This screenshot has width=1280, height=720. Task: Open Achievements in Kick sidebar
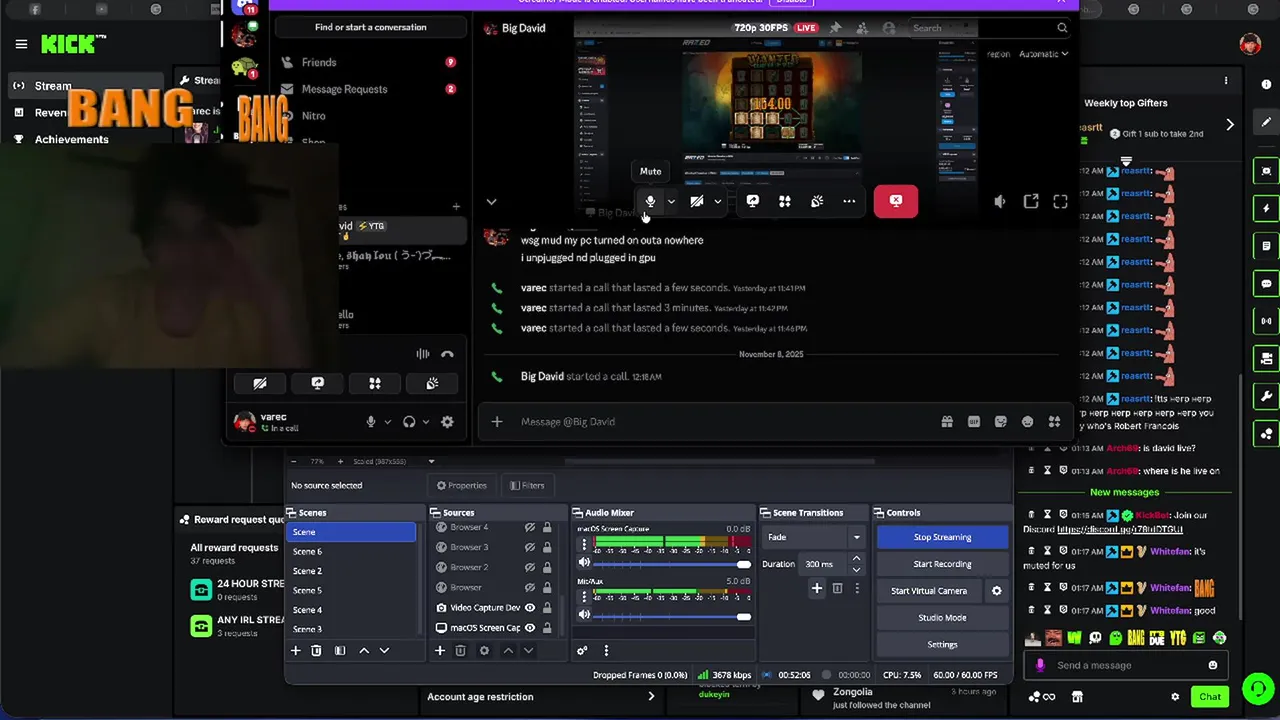[x=72, y=140]
